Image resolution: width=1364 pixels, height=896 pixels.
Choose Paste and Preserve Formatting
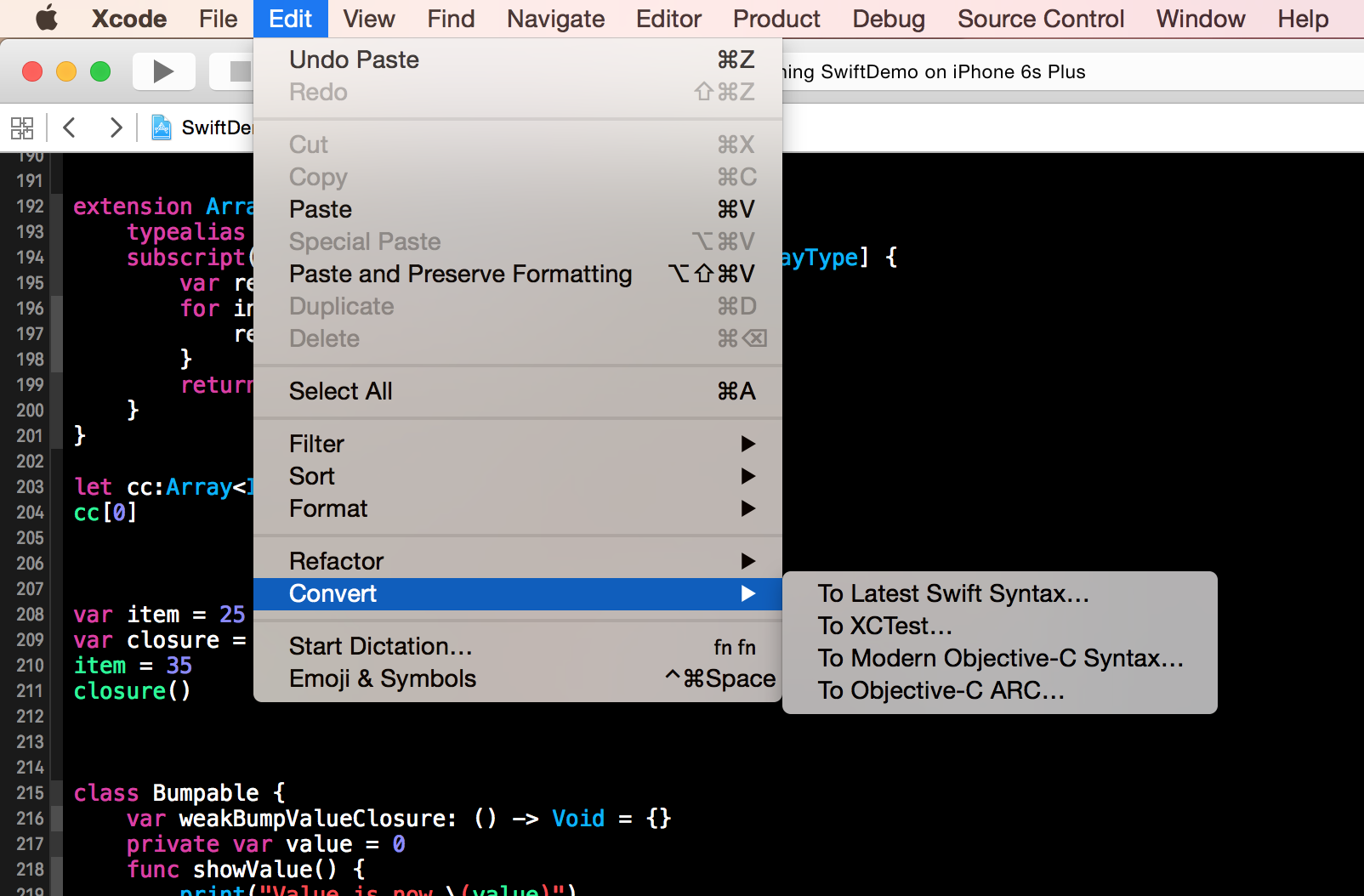(518, 274)
